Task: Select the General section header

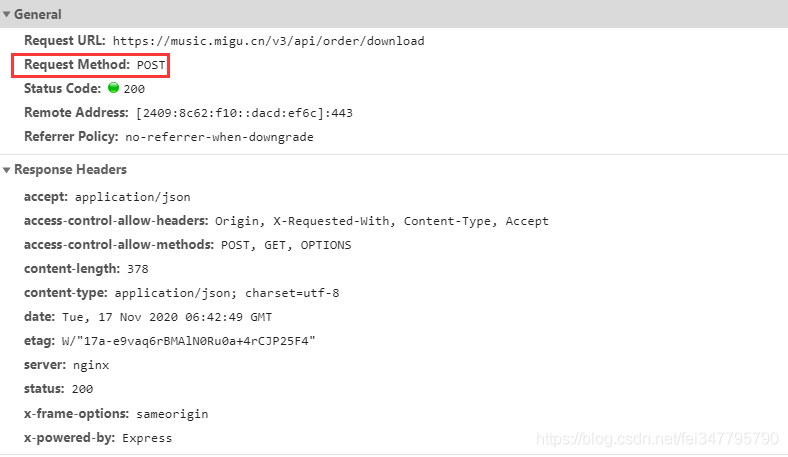Action: click(x=38, y=14)
